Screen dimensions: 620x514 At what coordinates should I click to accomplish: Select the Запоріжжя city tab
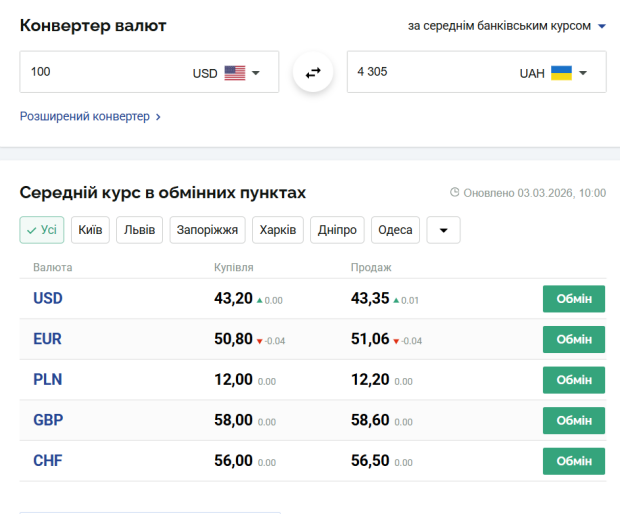tap(207, 230)
